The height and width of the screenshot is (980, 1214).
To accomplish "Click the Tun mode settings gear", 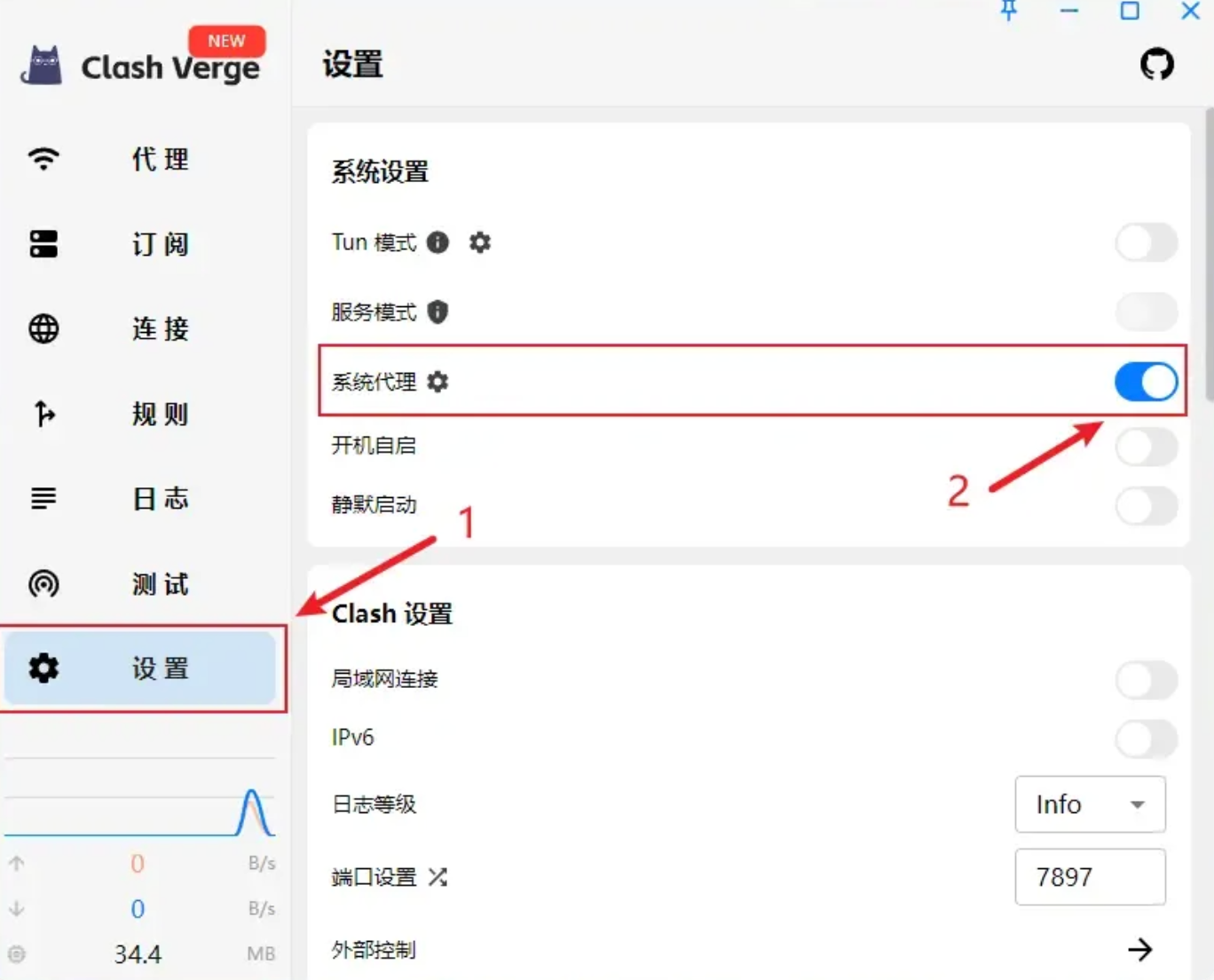I will click(x=480, y=242).
